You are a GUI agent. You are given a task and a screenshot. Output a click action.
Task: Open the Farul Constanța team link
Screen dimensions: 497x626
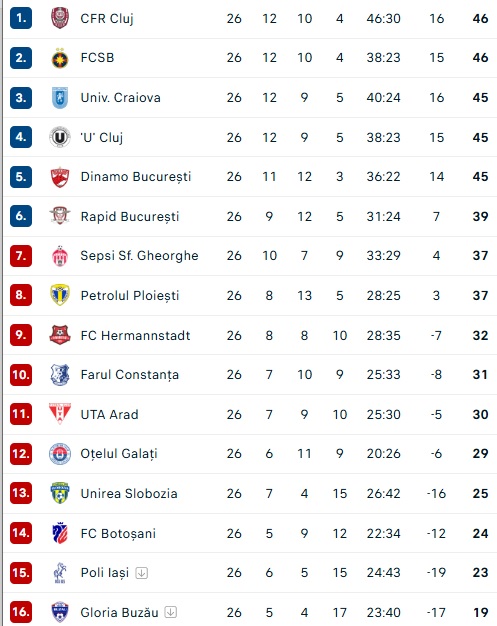[130, 375]
